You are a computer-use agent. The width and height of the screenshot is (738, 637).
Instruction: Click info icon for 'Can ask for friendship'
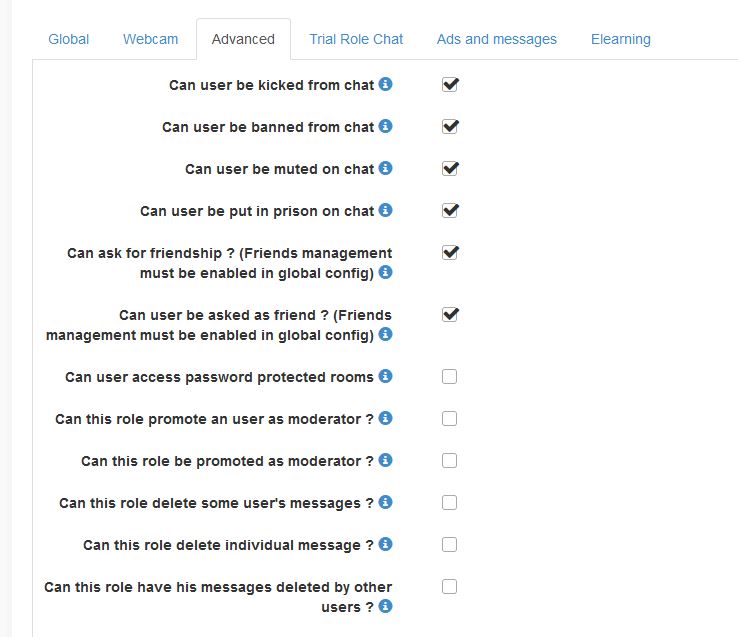pyautogui.click(x=386, y=273)
